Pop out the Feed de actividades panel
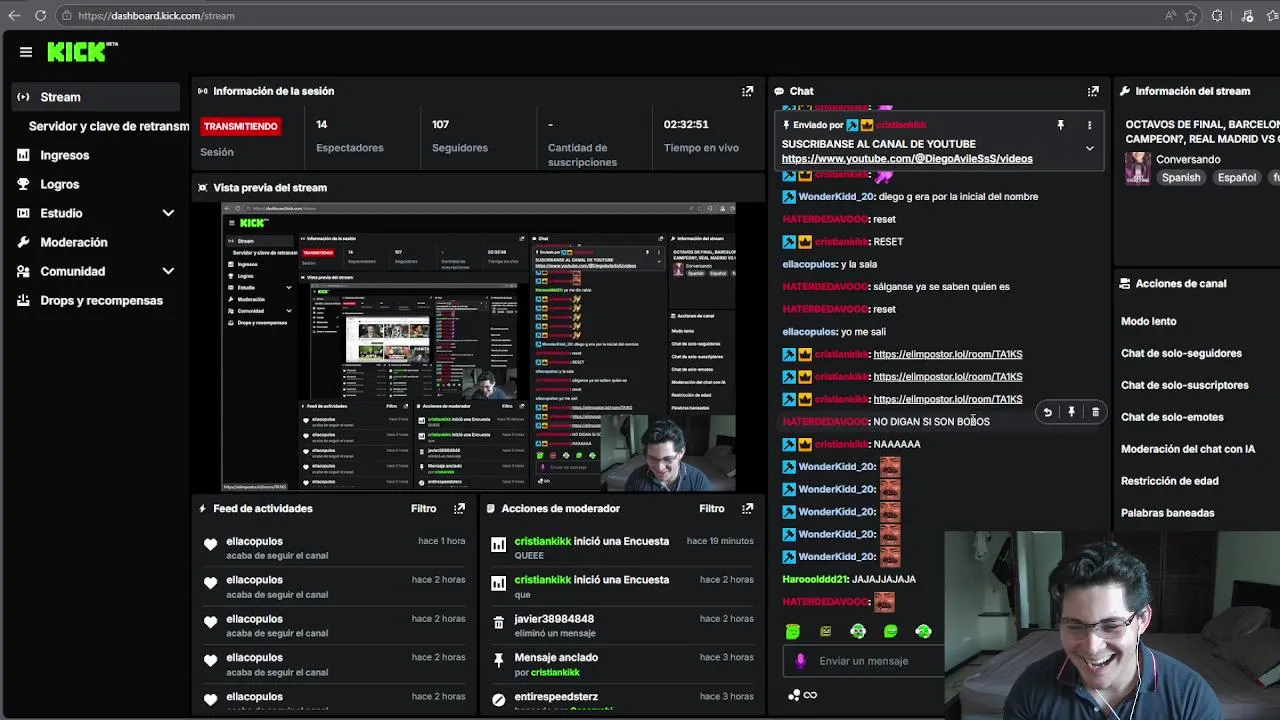 [x=459, y=508]
